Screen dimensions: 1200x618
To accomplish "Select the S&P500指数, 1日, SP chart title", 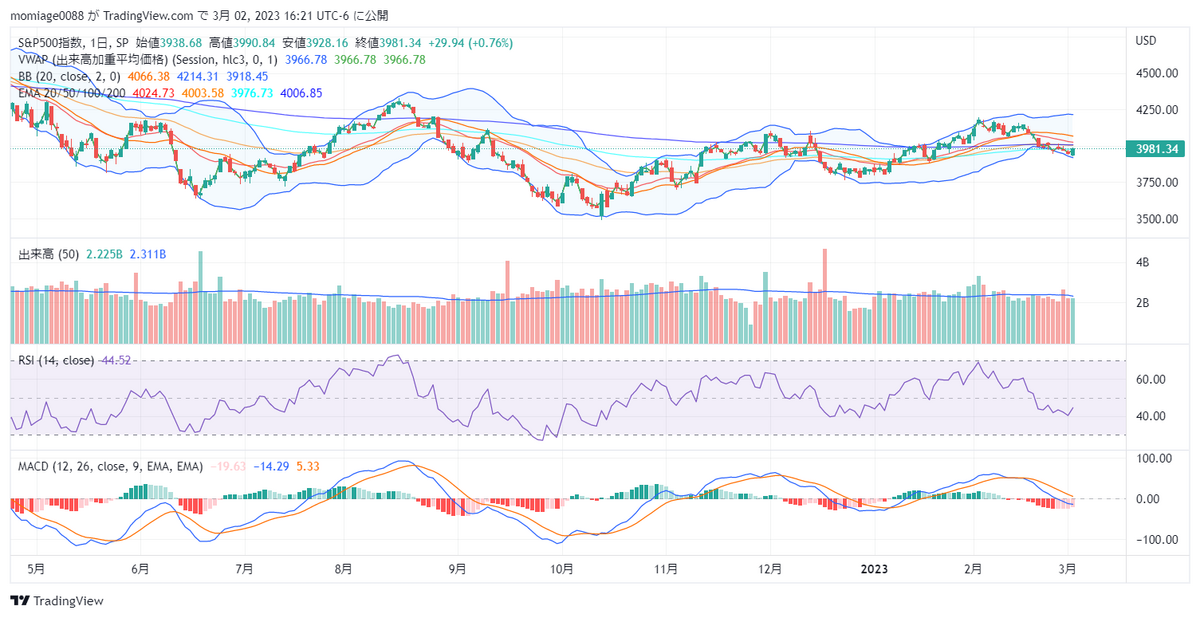I will point(74,43).
